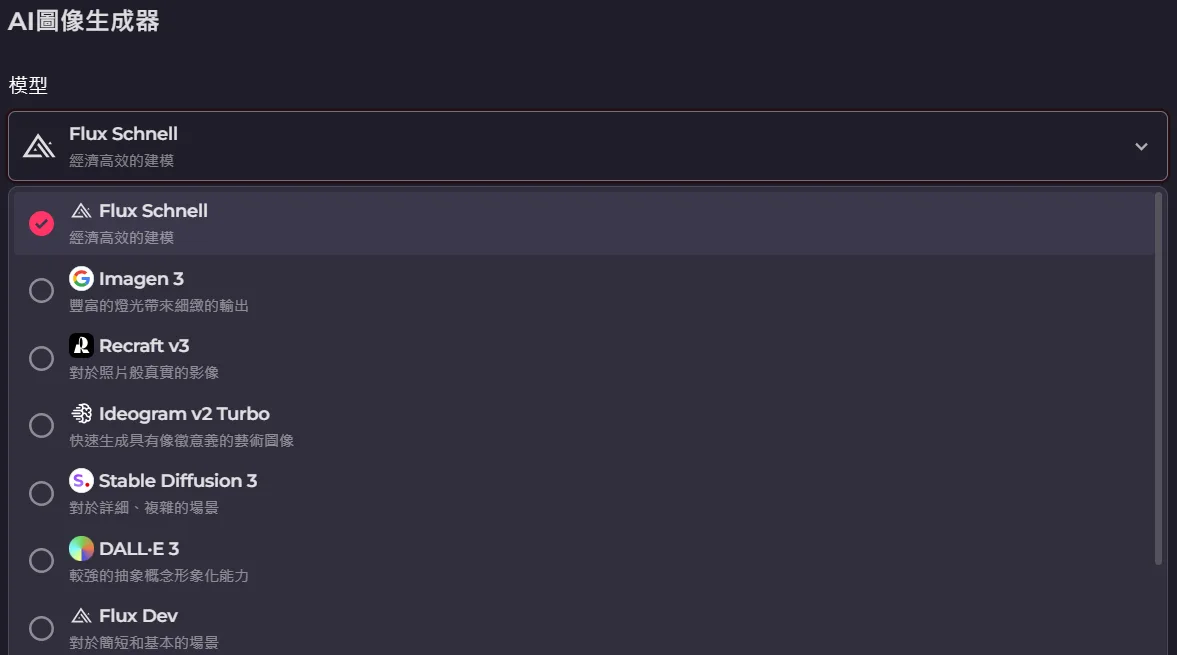Click the Stable Diffusion 3 purple logo
The image size is (1177, 655).
[x=81, y=481]
